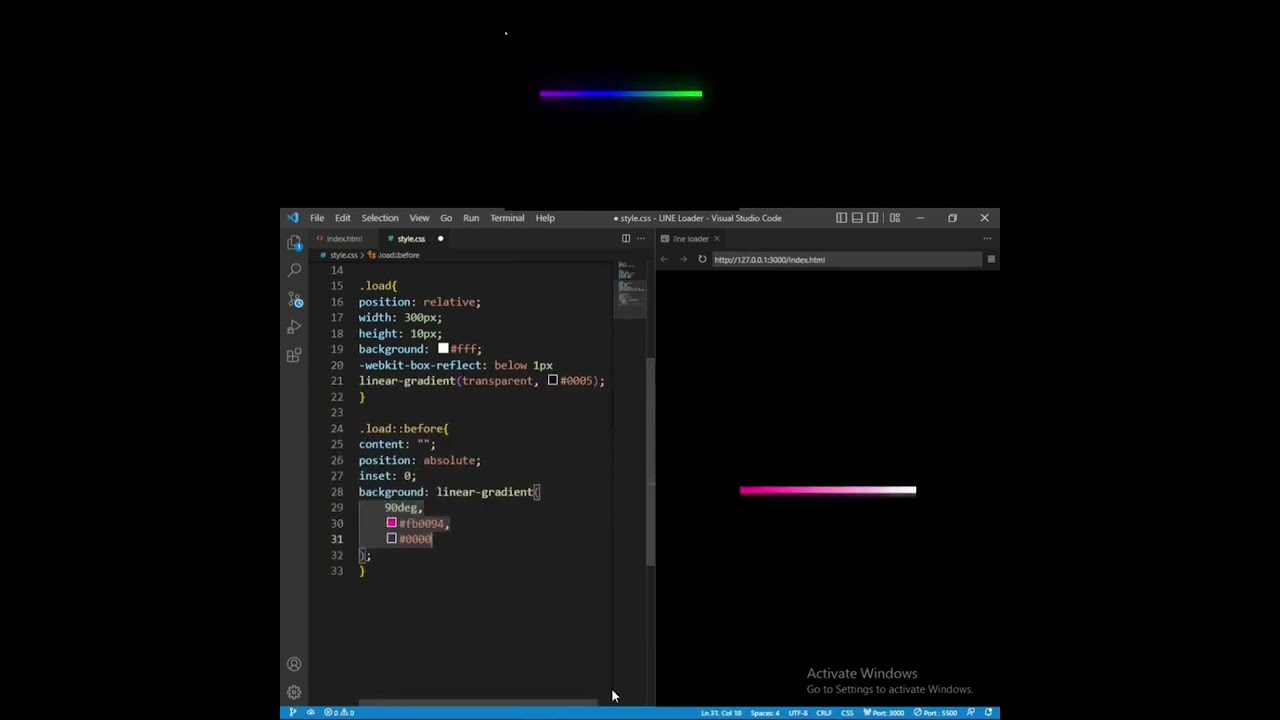This screenshot has width=1280, height=720.
Task: Open the Help menu
Action: (545, 217)
